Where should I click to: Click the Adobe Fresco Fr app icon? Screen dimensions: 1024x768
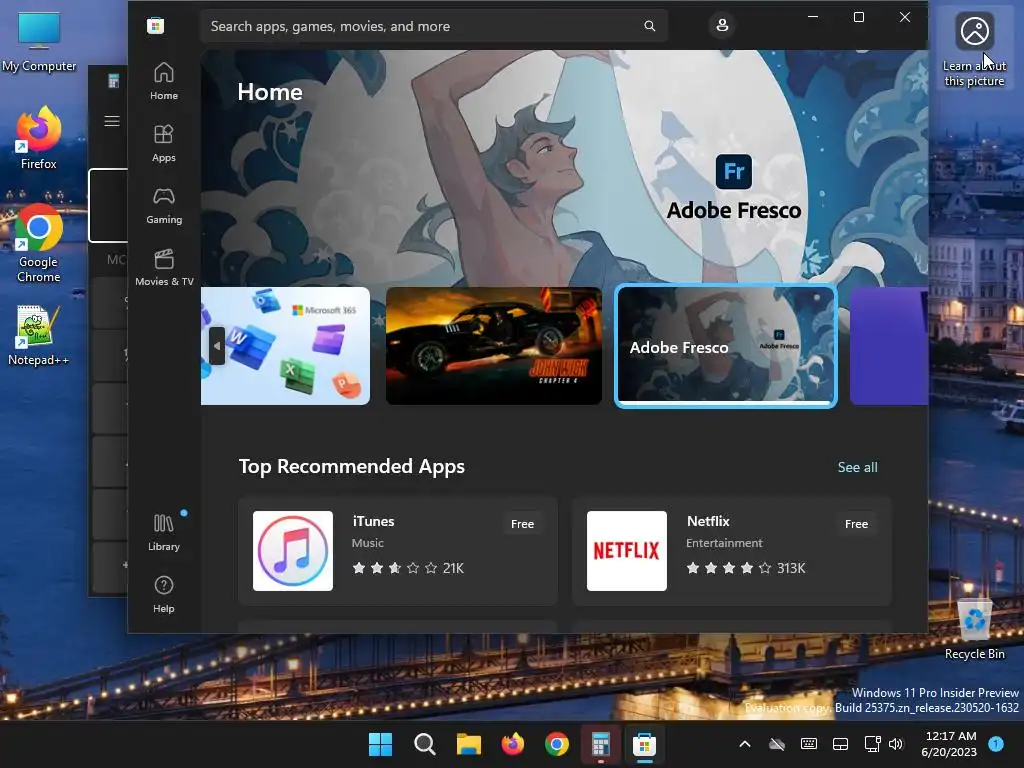733,172
